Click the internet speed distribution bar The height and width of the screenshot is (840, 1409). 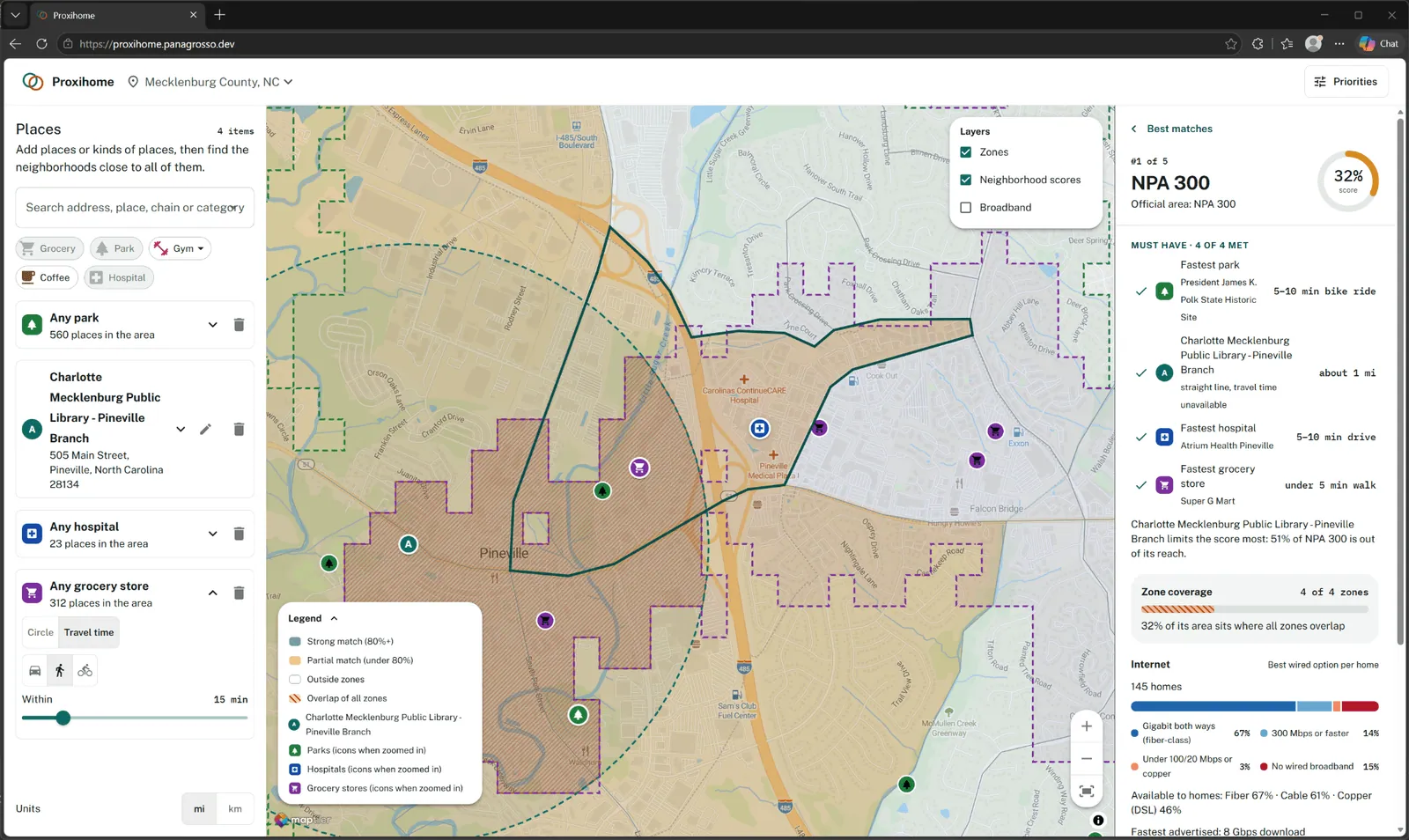click(x=1254, y=706)
